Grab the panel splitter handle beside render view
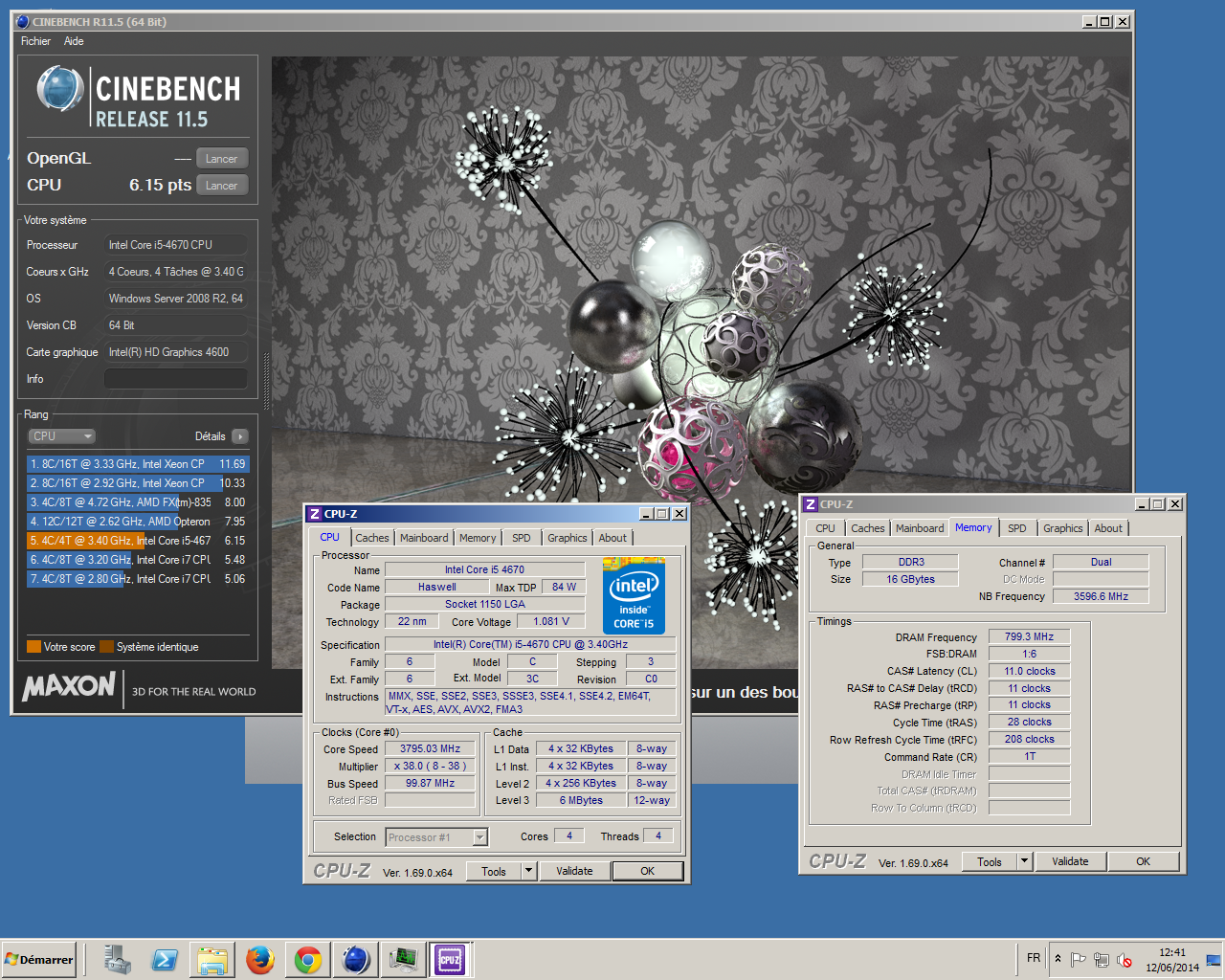 (x=266, y=383)
